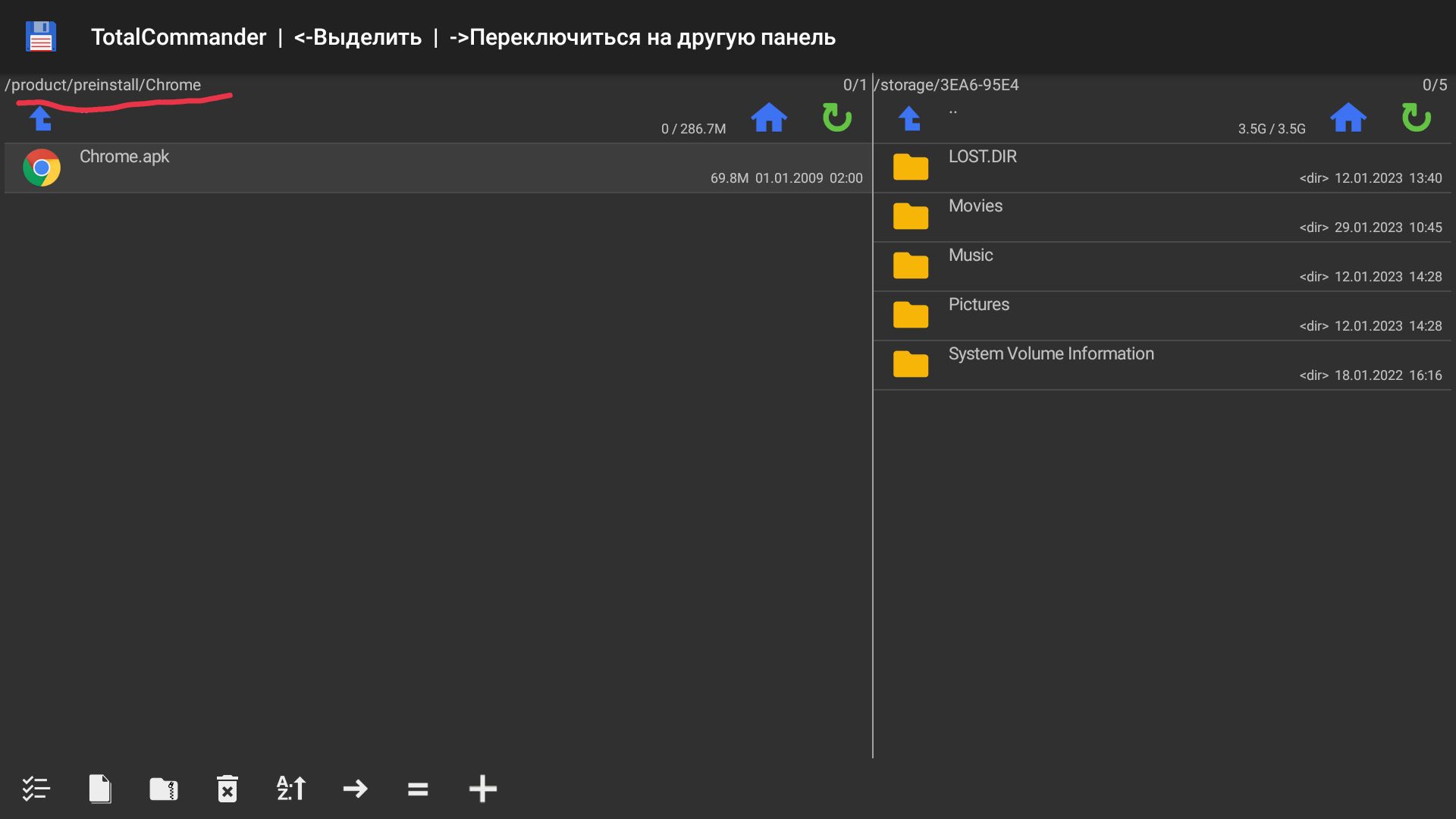1456x819 pixels.
Task: Click the right arrow copy icon
Action: 355,789
